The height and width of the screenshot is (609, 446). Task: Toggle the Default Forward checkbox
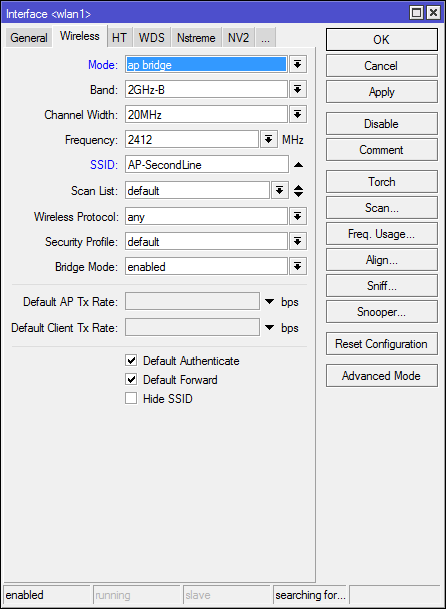tap(131, 379)
